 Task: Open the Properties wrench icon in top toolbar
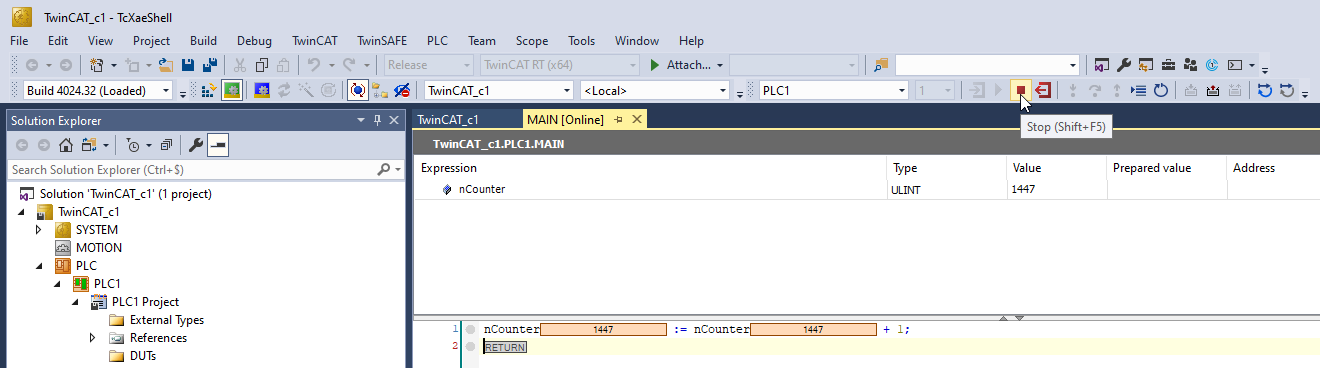pyautogui.click(x=1124, y=65)
